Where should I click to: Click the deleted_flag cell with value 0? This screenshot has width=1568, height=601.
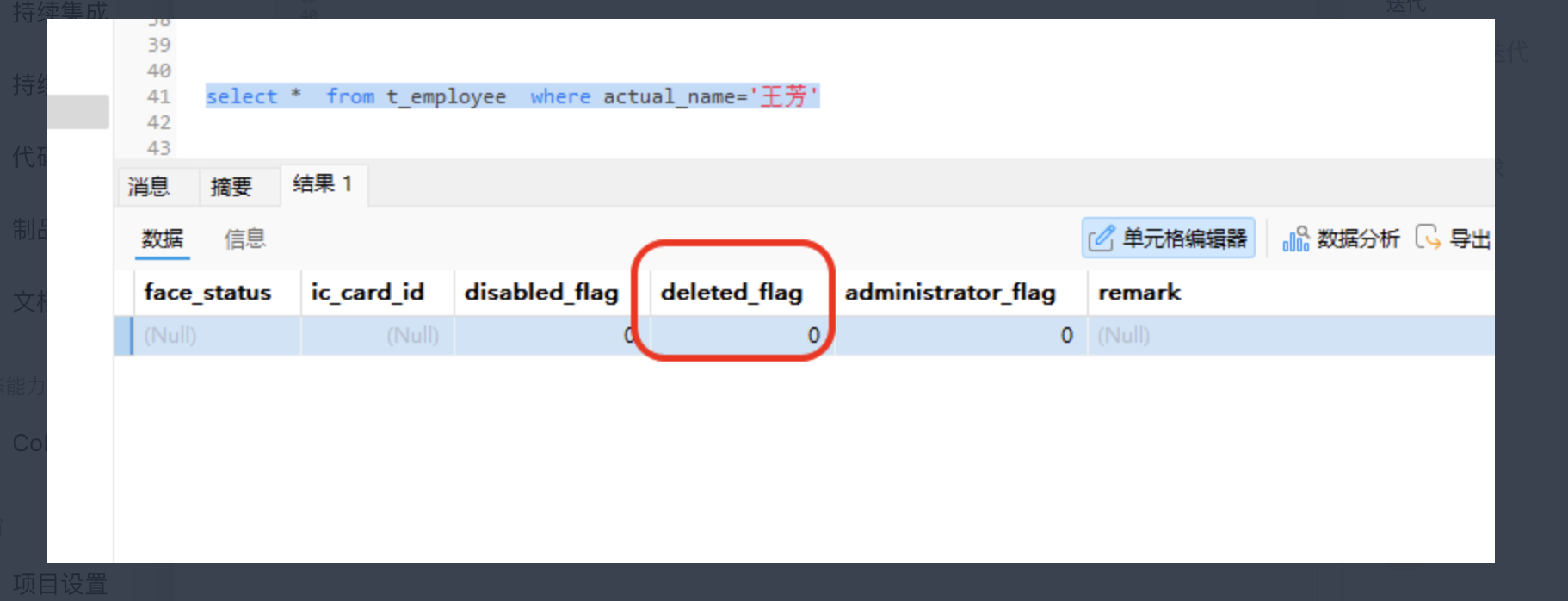740,336
